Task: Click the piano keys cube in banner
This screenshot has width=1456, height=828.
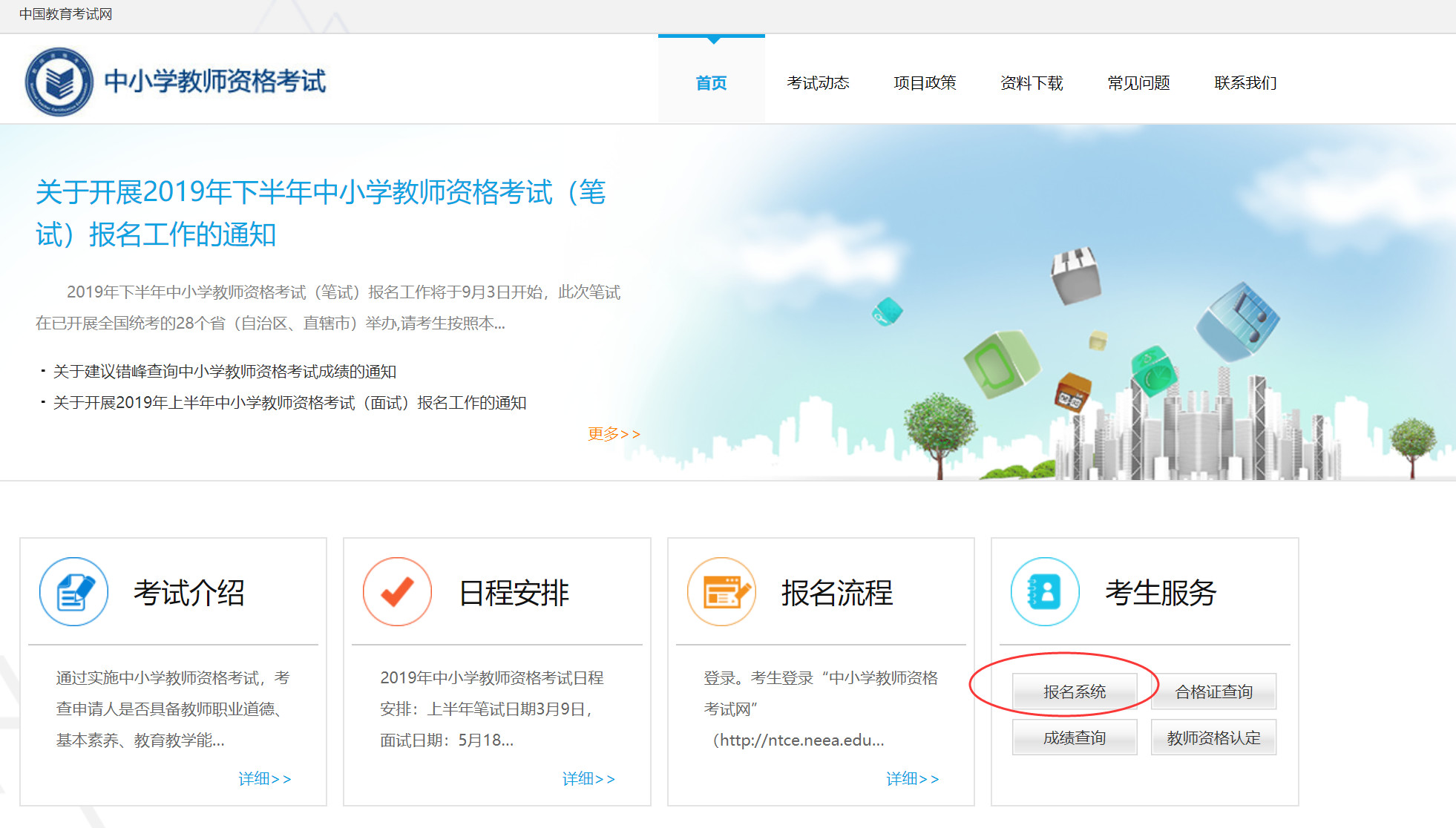Action: point(1075,275)
